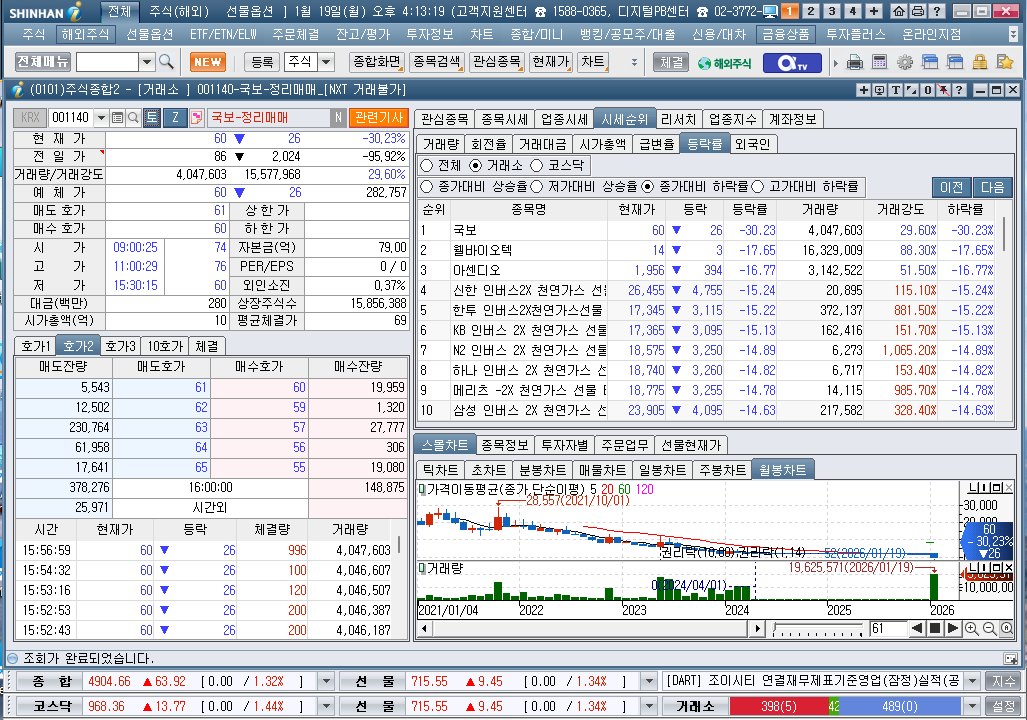Click the printer icon in the top title bar
Screen dimensions: 1027x720
[x=918, y=11]
